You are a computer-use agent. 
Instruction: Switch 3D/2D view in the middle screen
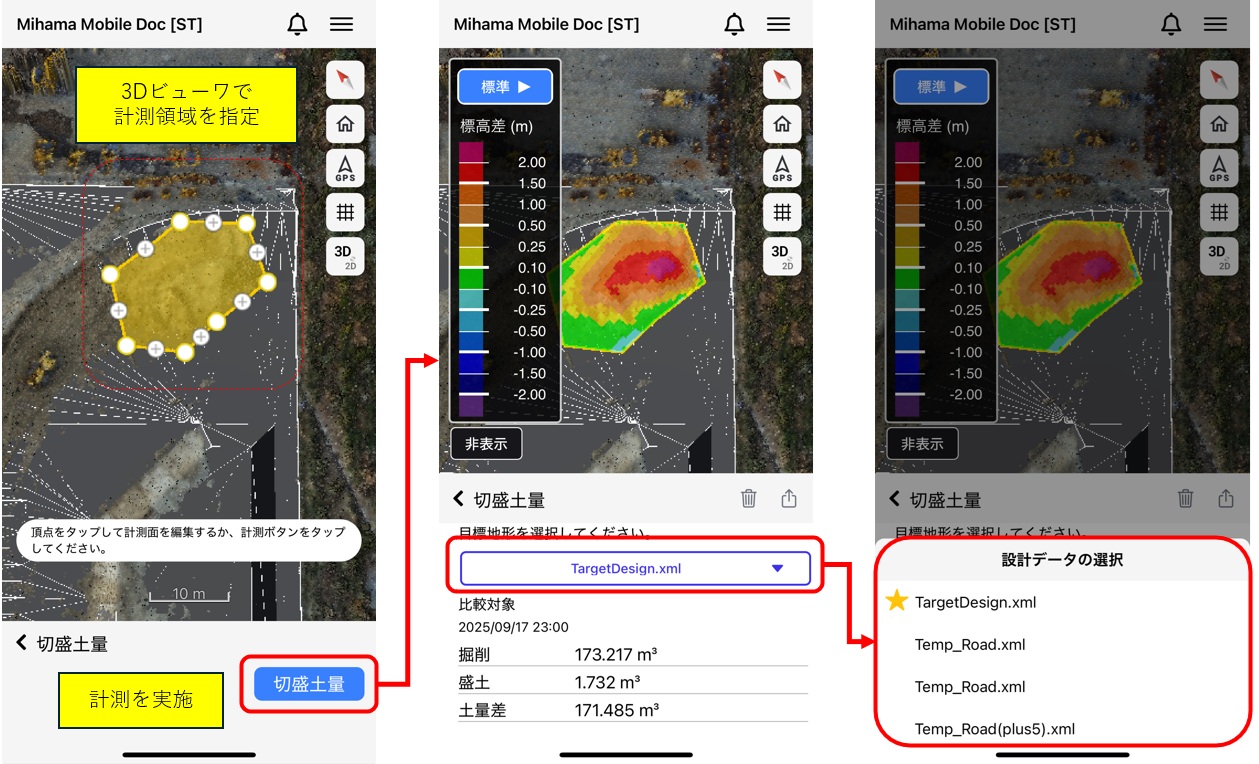coord(782,256)
